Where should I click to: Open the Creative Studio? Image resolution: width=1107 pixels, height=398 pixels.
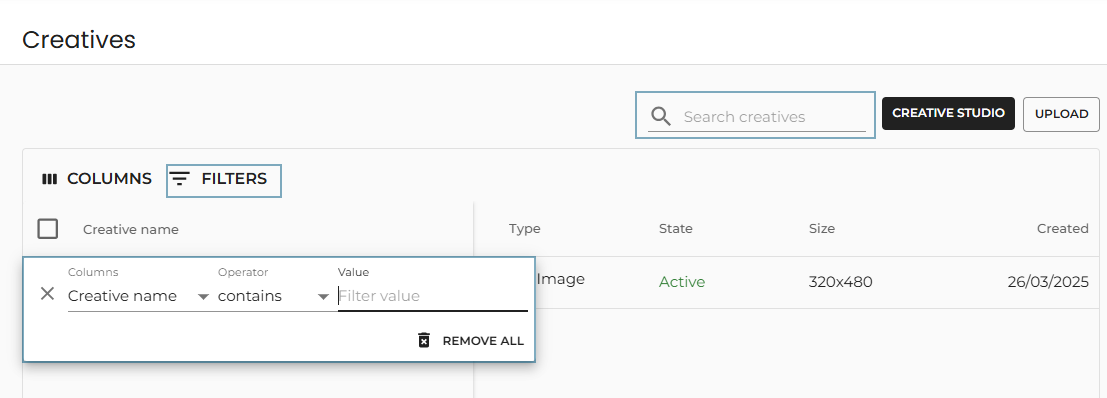tap(948, 114)
